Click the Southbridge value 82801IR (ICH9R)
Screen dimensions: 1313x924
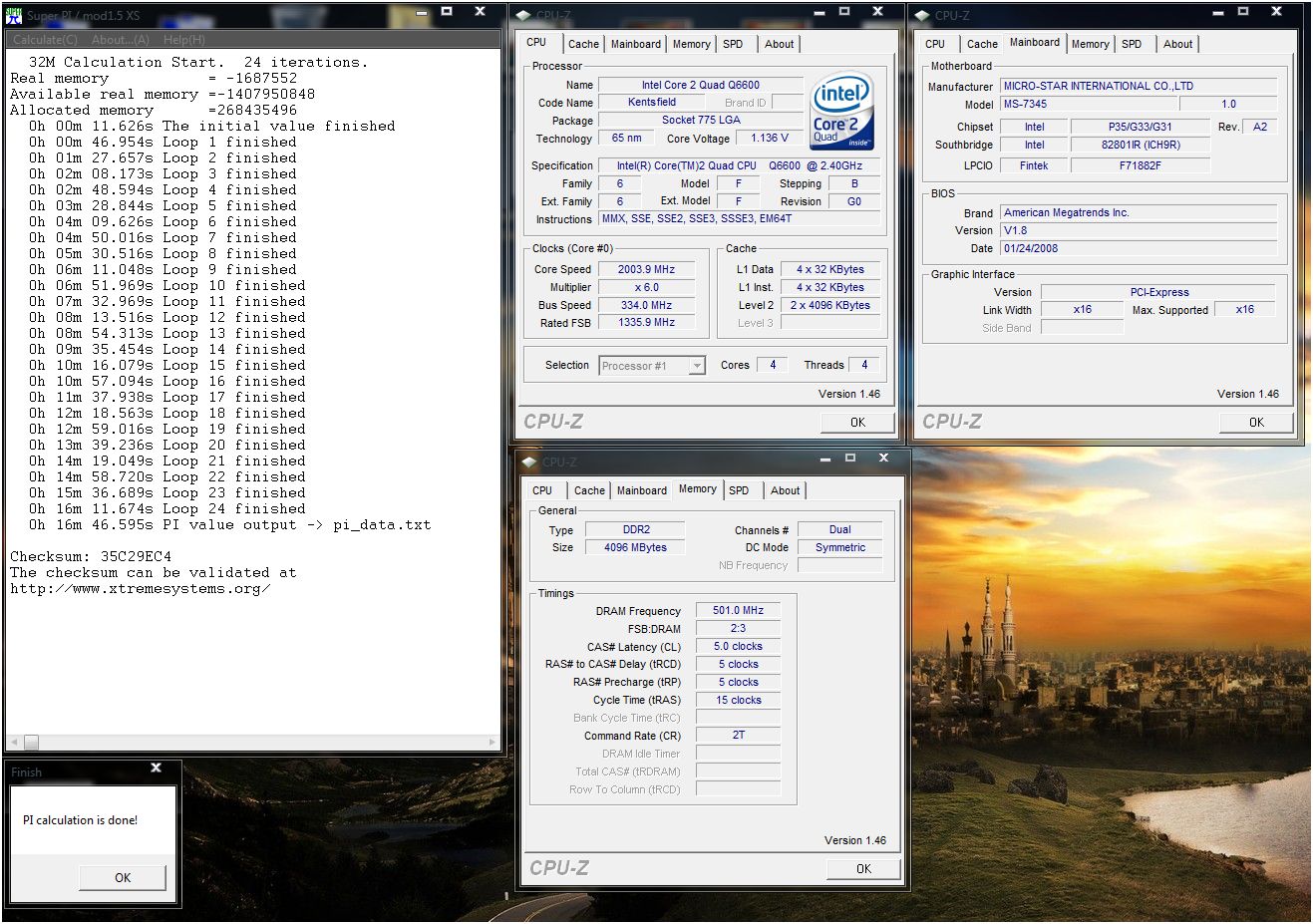point(1141,145)
